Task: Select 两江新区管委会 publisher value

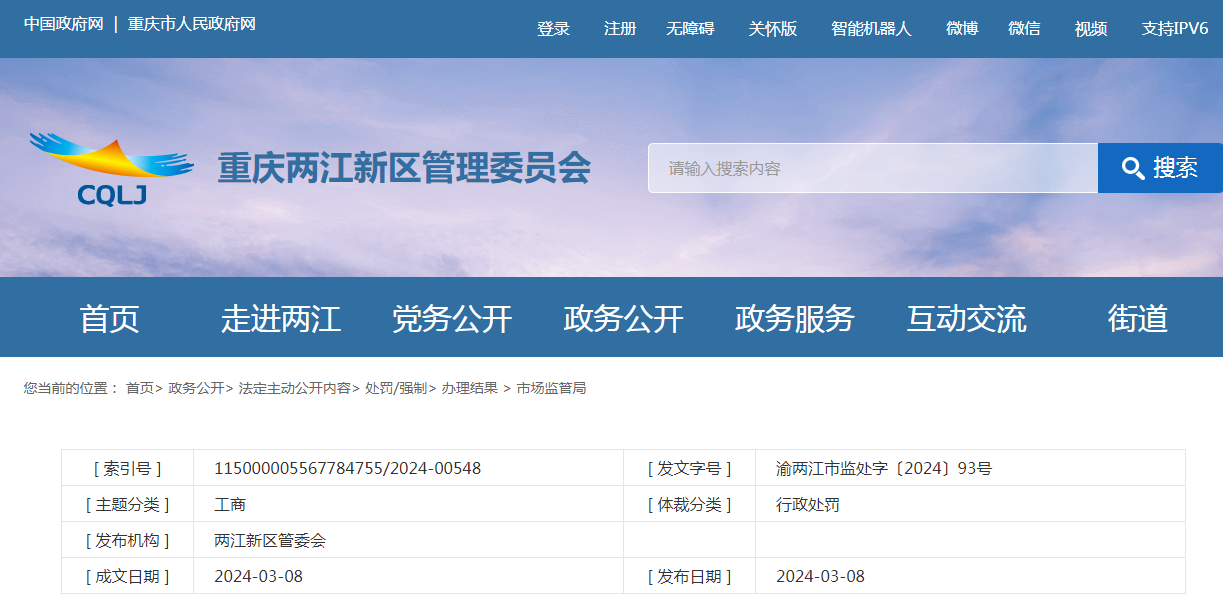Action: (270, 540)
